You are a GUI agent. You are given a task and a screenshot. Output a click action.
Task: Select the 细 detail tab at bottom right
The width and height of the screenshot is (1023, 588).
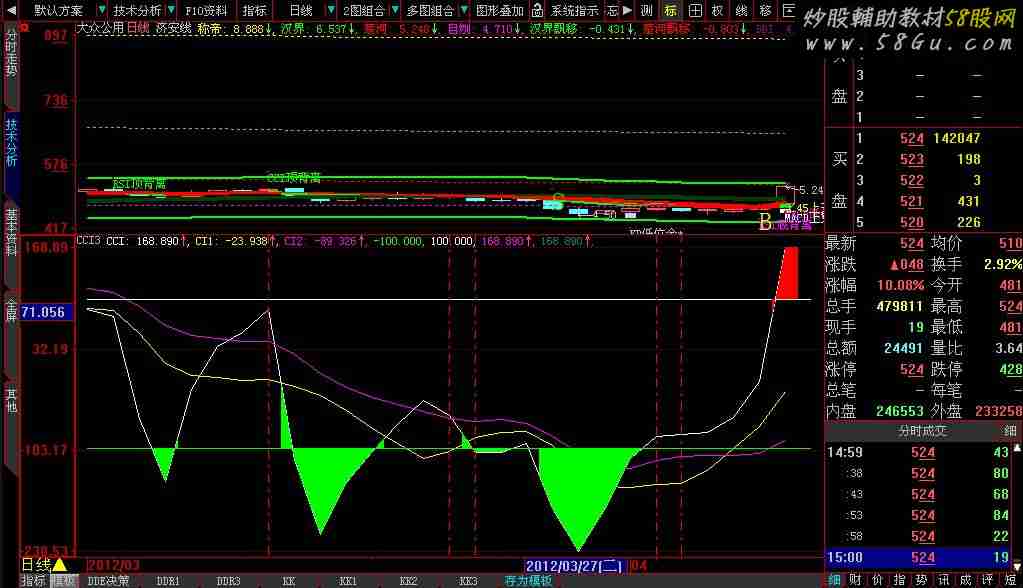coord(834,580)
